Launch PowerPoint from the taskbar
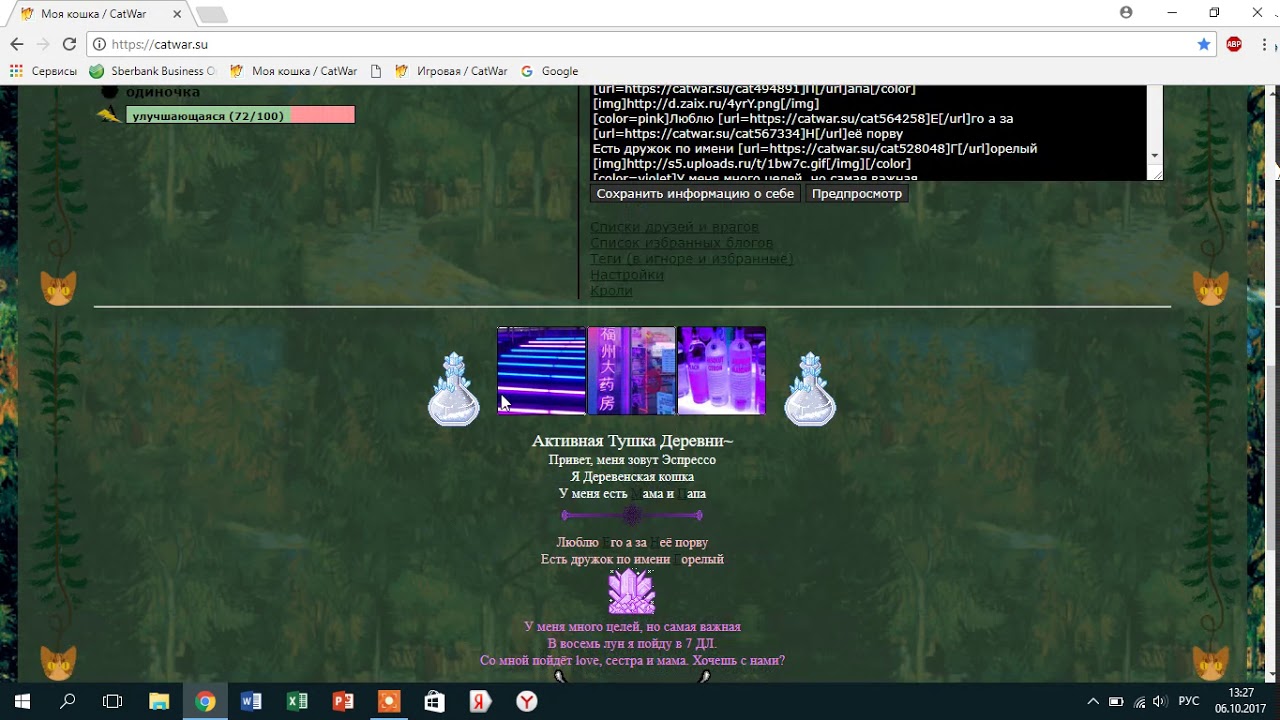1280x720 pixels. pos(343,702)
